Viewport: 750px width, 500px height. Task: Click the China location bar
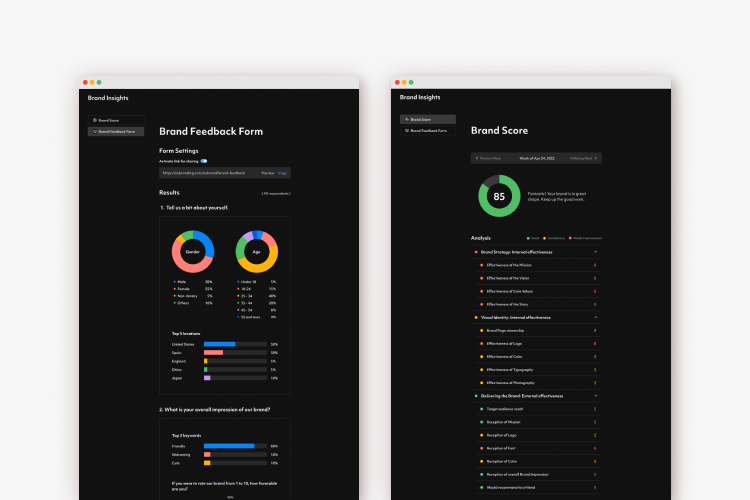pos(235,370)
